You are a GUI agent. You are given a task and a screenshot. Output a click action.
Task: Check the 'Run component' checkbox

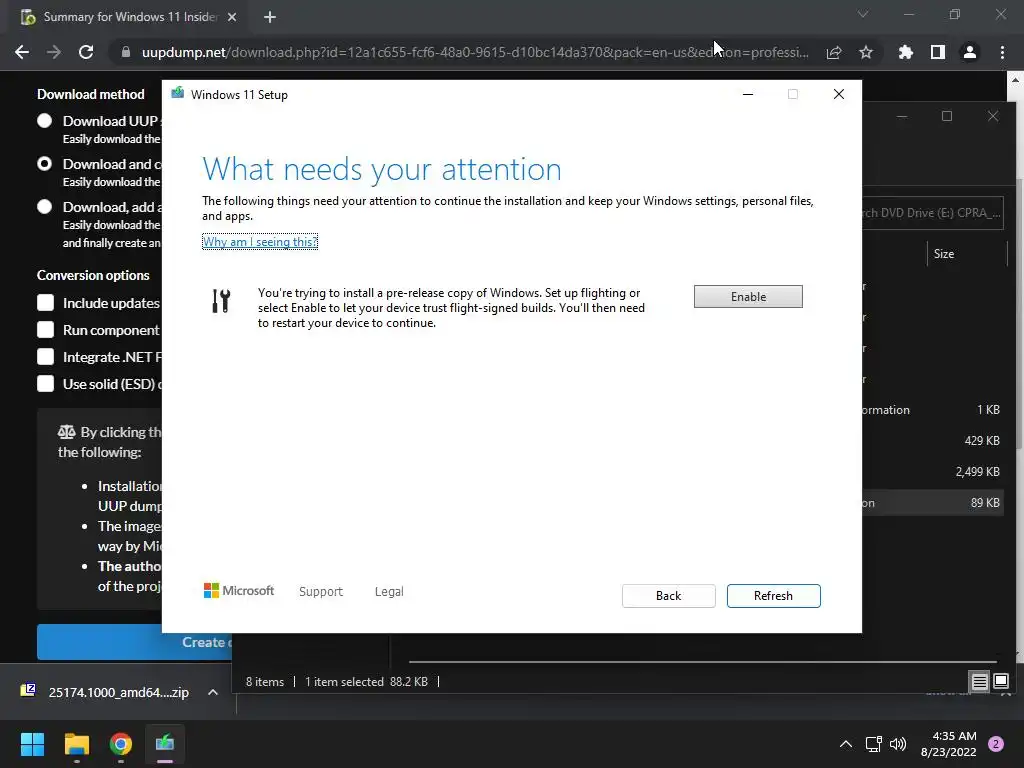(x=45, y=330)
